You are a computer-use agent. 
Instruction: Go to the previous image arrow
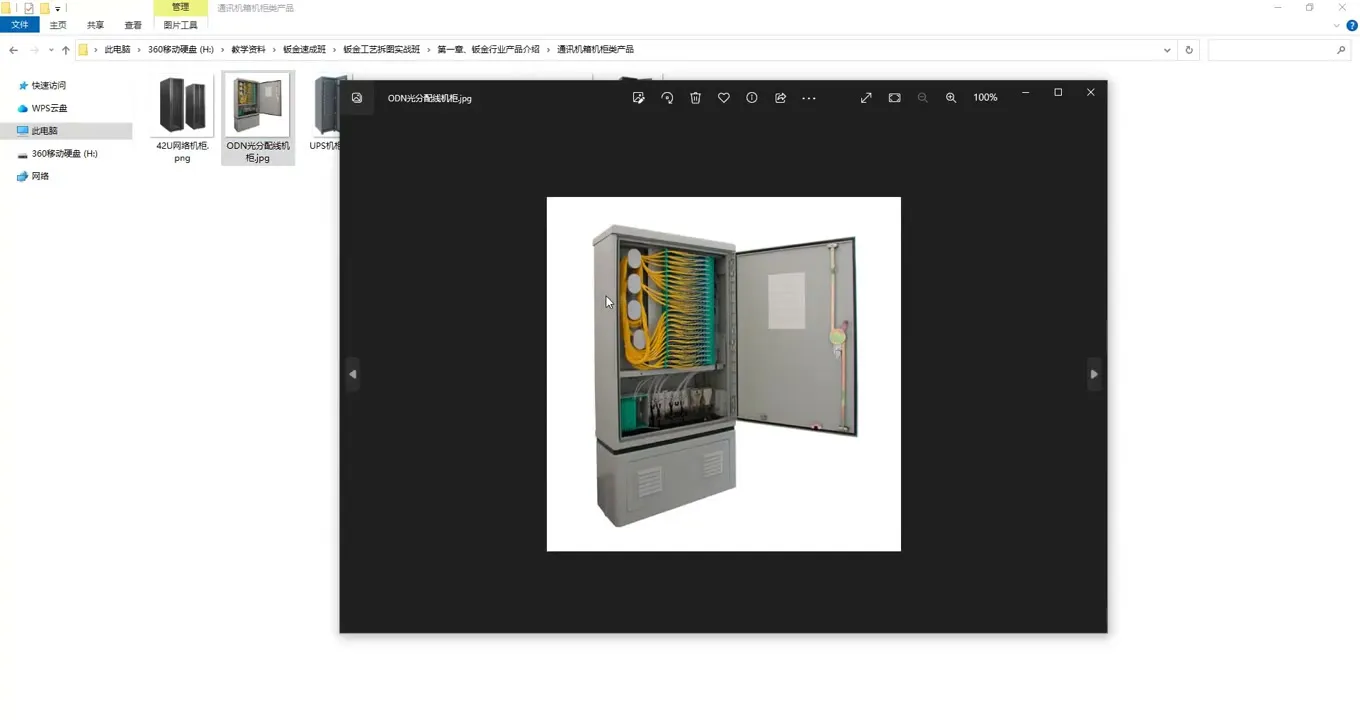coord(353,374)
